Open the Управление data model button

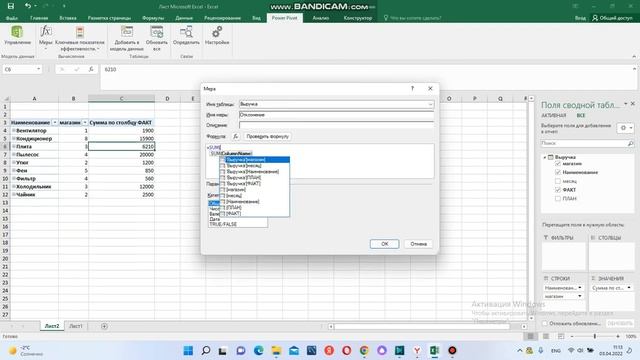pyautogui.click(x=17, y=36)
